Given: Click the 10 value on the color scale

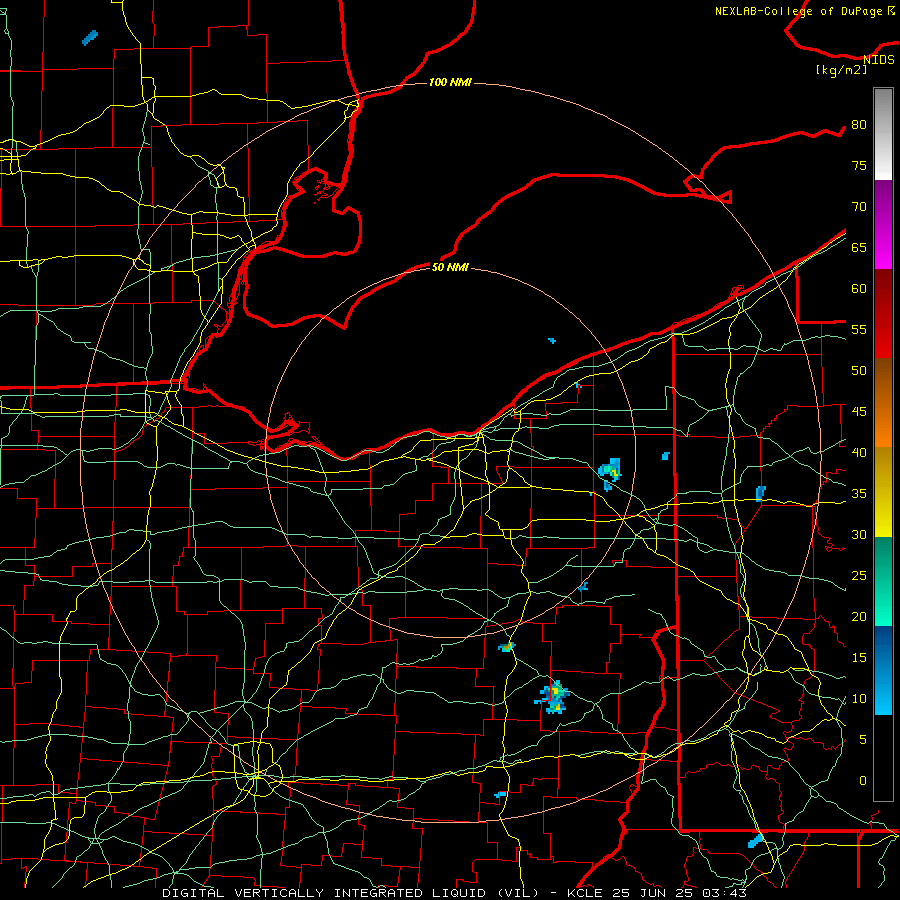Looking at the screenshot, I should coord(859,699).
